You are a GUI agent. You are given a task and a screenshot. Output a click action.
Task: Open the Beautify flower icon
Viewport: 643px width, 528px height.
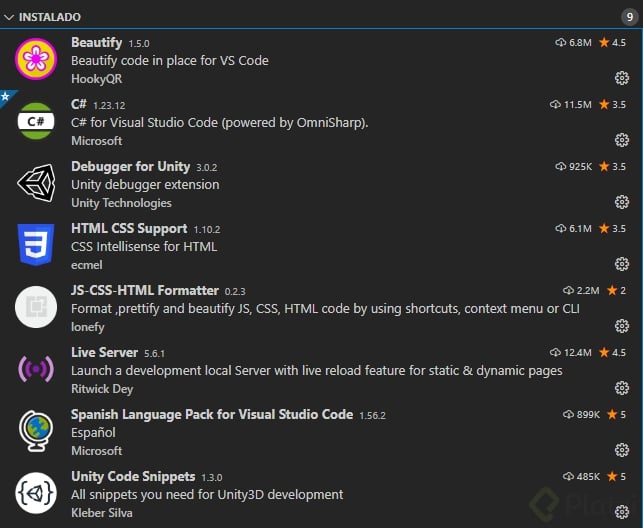(36, 59)
